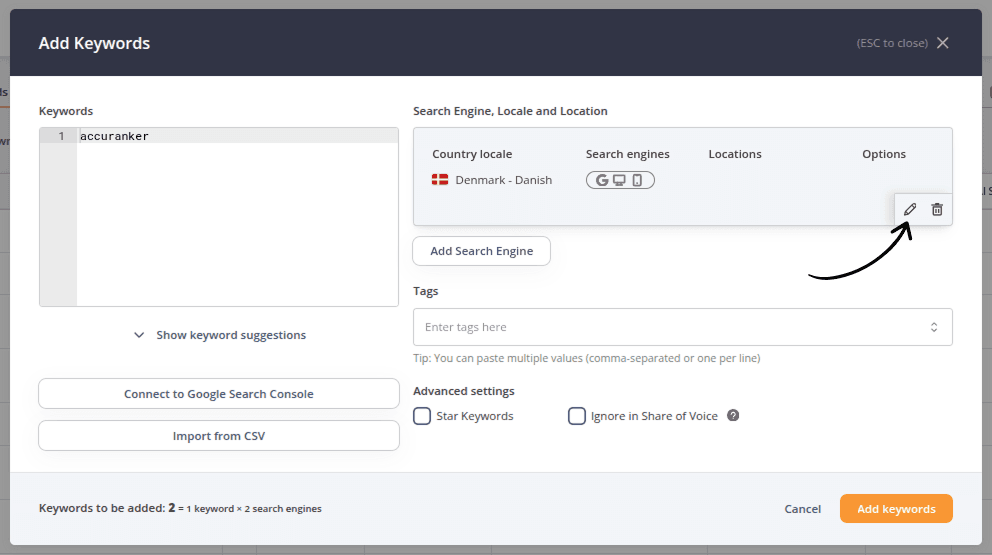Click the paste multiple values tip text
Viewport: 992px width, 555px height.
[586, 358]
